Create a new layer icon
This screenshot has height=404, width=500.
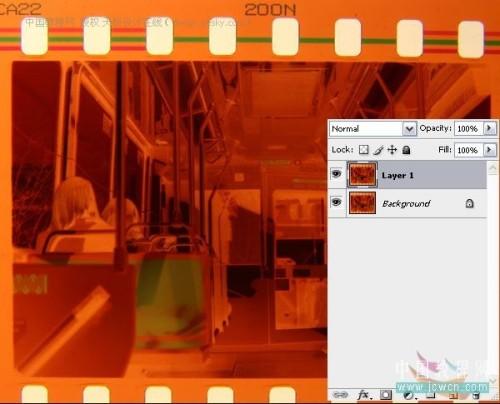pyautogui.click(x=453, y=396)
